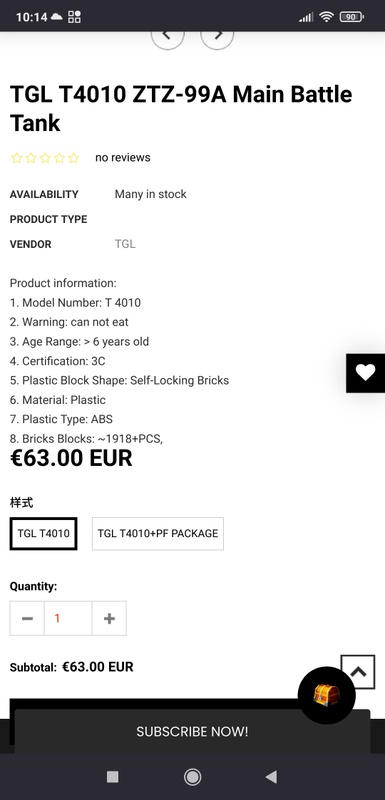Select TGL T4010+PF PACKAGE option
This screenshot has height=800, width=385.
pyautogui.click(x=158, y=534)
